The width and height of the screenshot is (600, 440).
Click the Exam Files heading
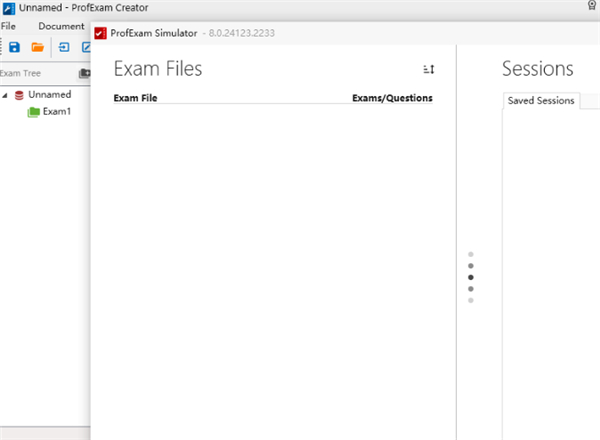(x=158, y=69)
